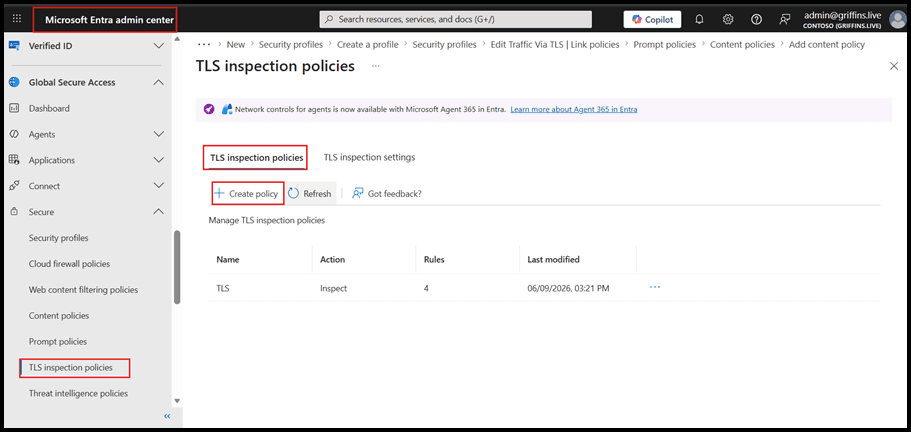Click Edit Traffic Via TLS breadcrumb
This screenshot has width=911, height=432.
[555, 44]
